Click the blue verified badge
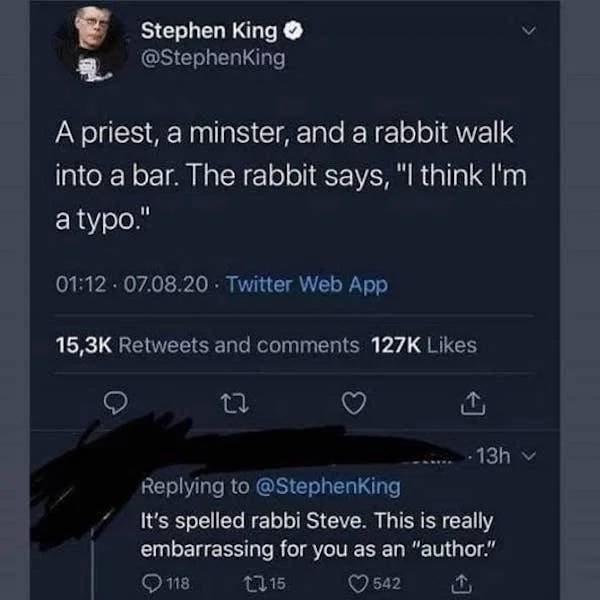Viewport: 600px width, 600px height. coord(295,32)
